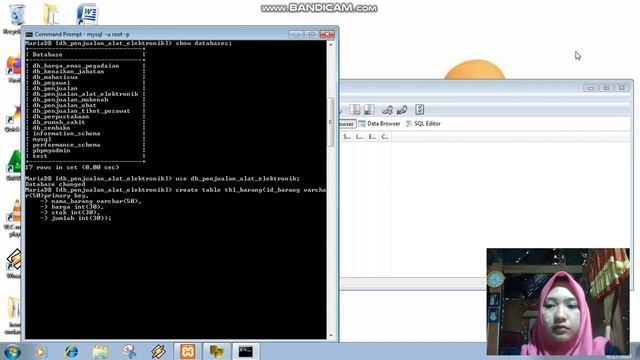
Task: Click the 'Database changed' message line
Action: click(x=55, y=184)
